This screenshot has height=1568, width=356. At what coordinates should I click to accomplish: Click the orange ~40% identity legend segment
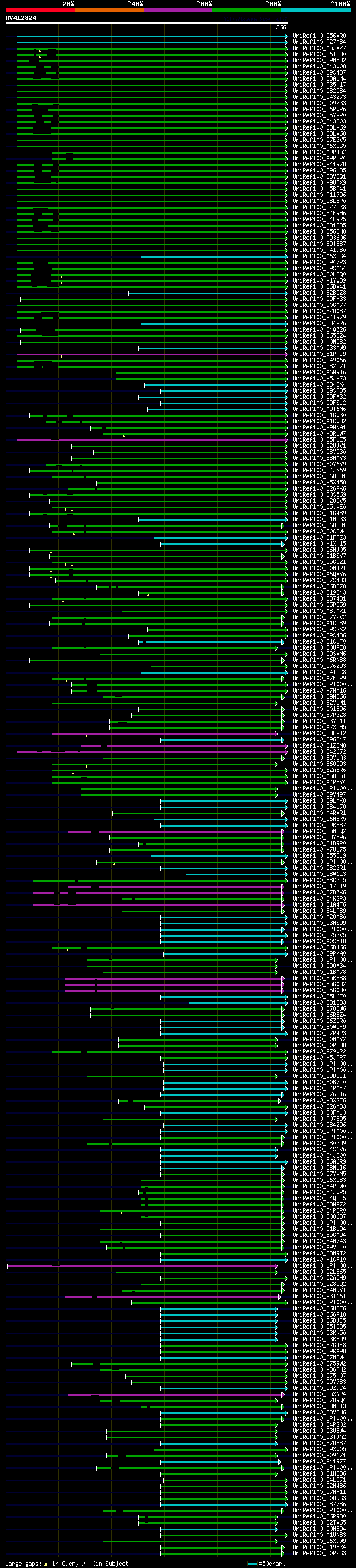point(109,10)
